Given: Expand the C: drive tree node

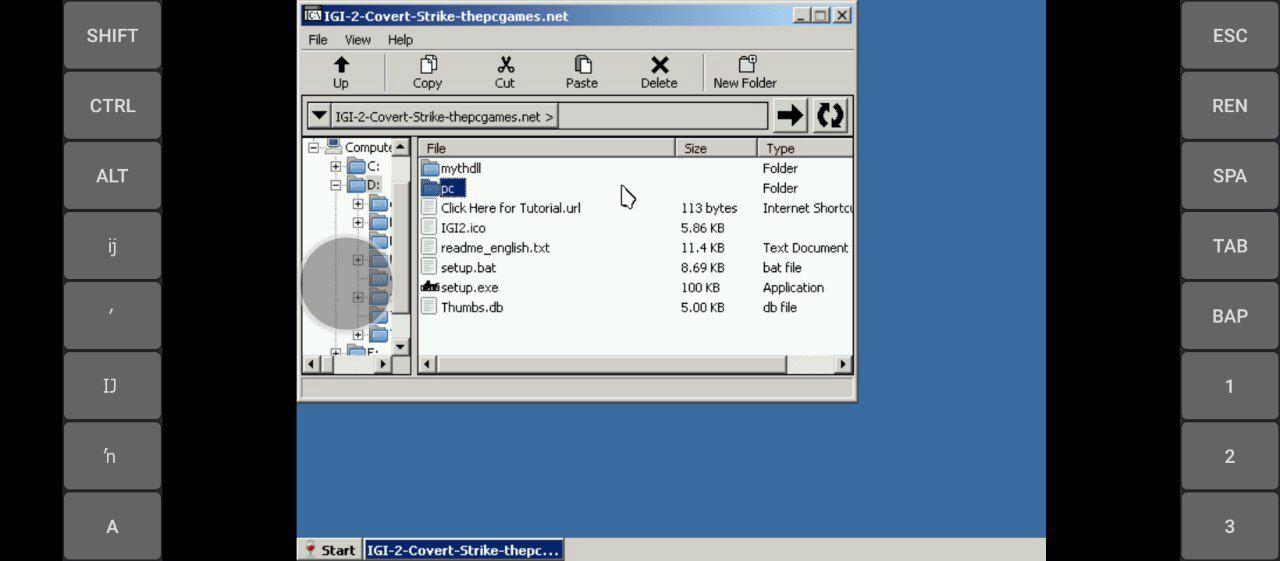Looking at the screenshot, I should (x=336, y=167).
